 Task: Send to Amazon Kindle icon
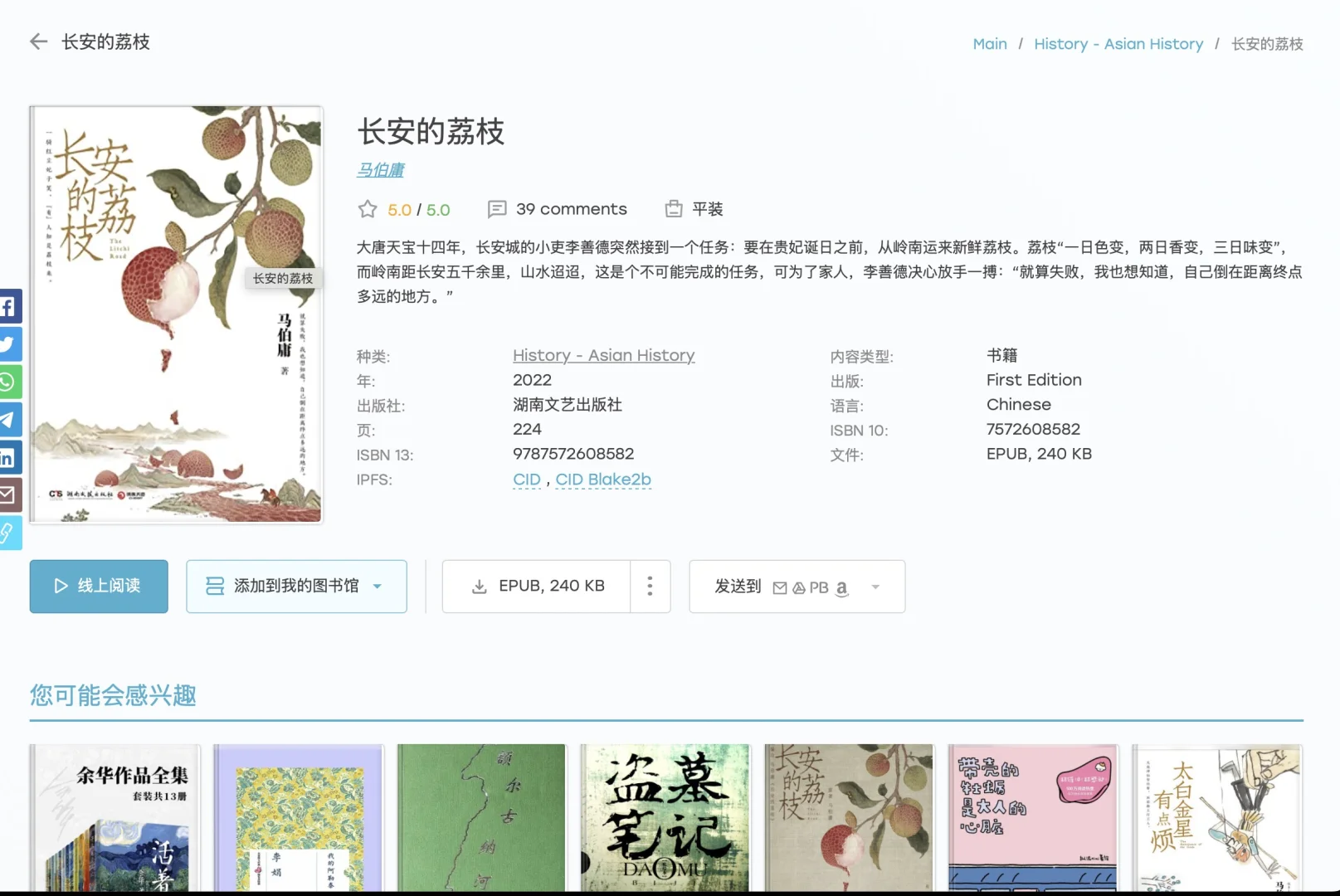click(x=841, y=587)
